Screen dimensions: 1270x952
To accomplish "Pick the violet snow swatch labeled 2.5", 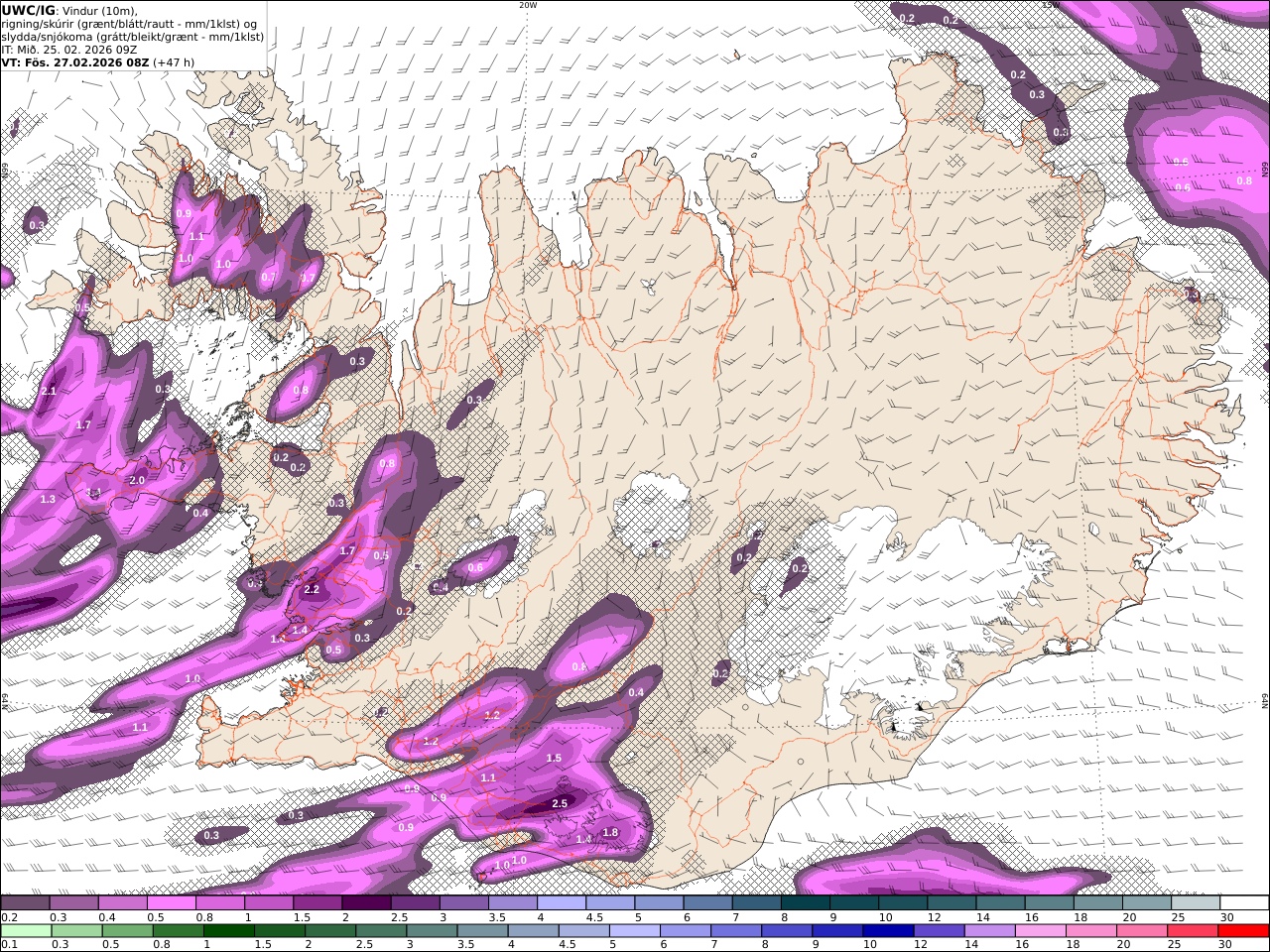I will [415, 902].
